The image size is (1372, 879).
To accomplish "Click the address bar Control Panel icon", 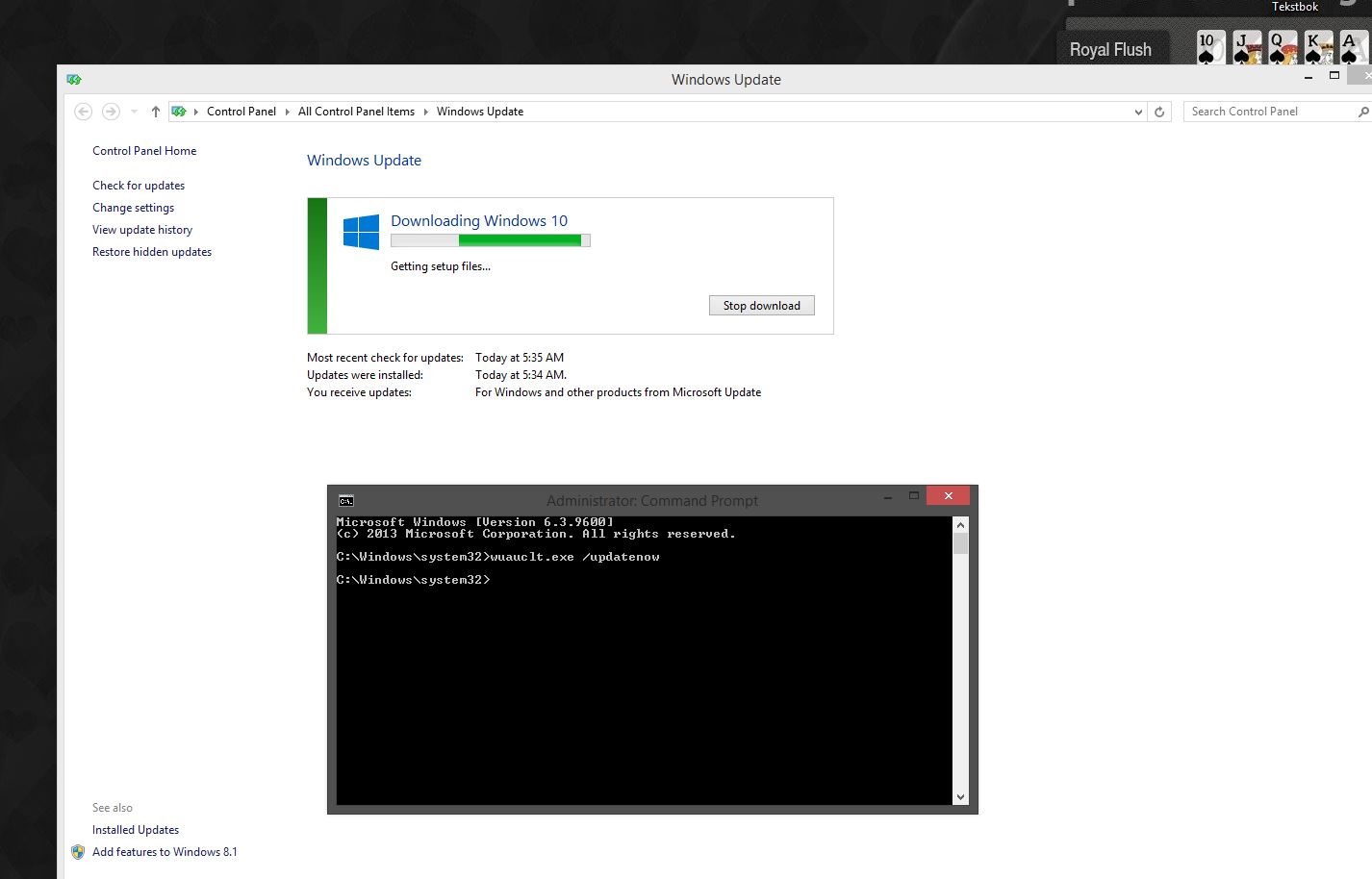I will click(179, 112).
